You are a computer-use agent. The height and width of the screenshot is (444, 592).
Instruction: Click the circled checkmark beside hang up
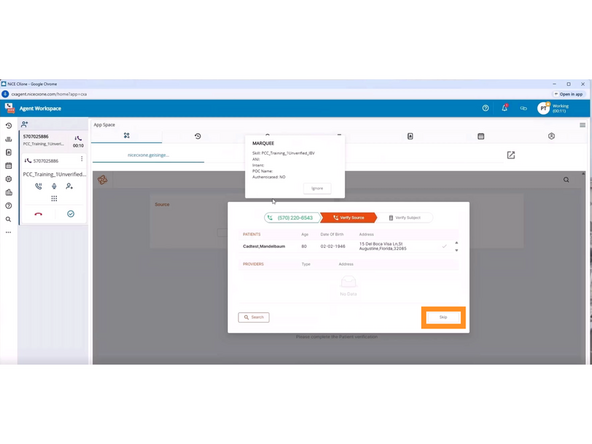pos(71,214)
